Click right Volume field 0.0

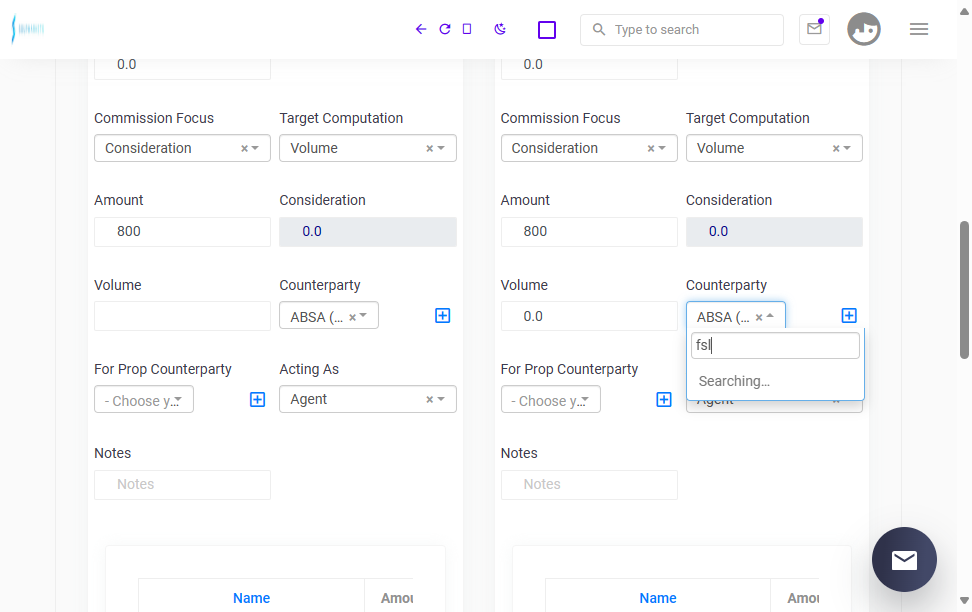589,316
